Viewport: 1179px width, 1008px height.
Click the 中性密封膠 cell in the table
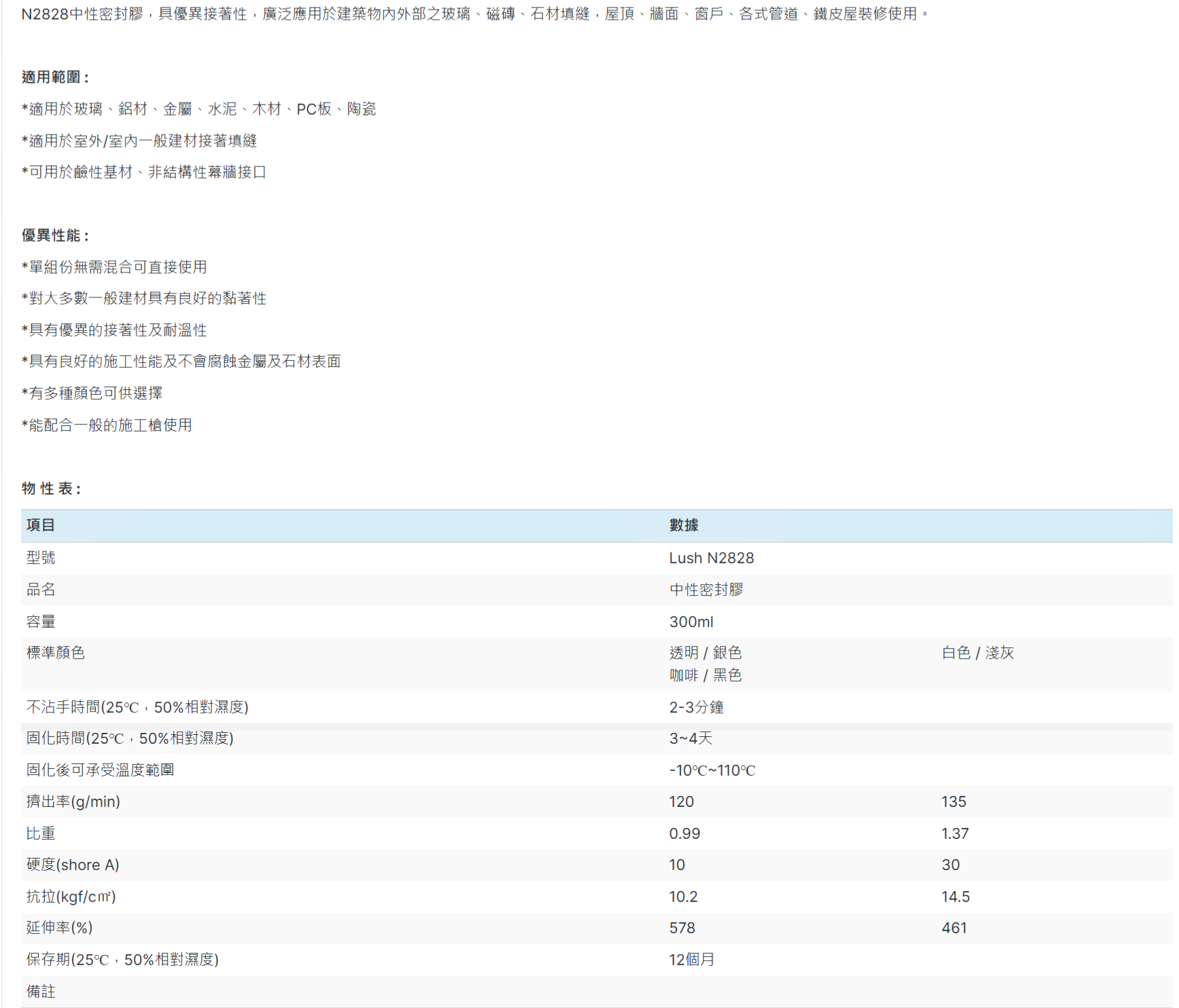706,590
